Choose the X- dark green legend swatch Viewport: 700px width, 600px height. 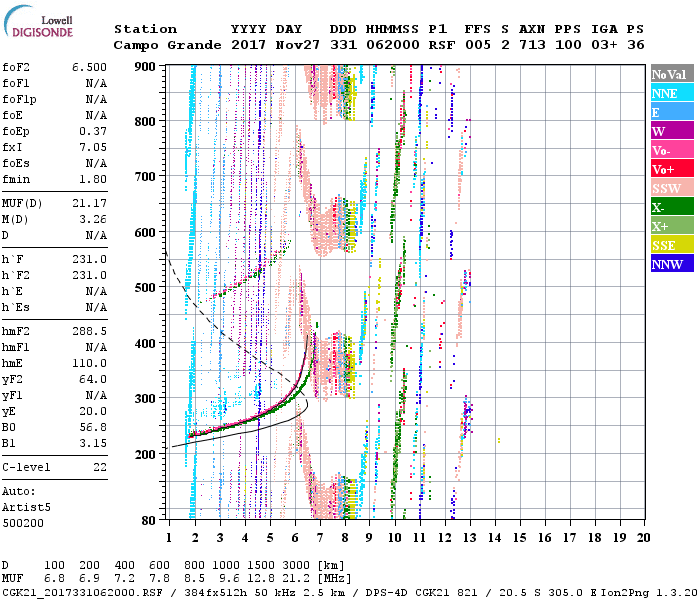(x=669, y=207)
